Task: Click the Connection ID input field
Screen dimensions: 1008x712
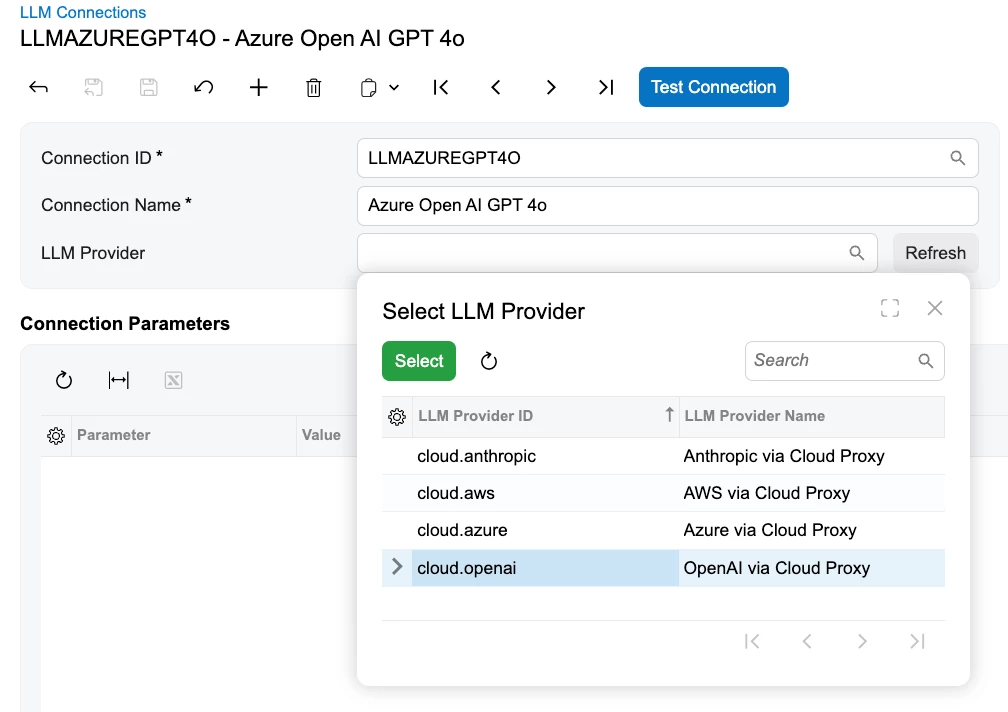Action: click(667, 158)
